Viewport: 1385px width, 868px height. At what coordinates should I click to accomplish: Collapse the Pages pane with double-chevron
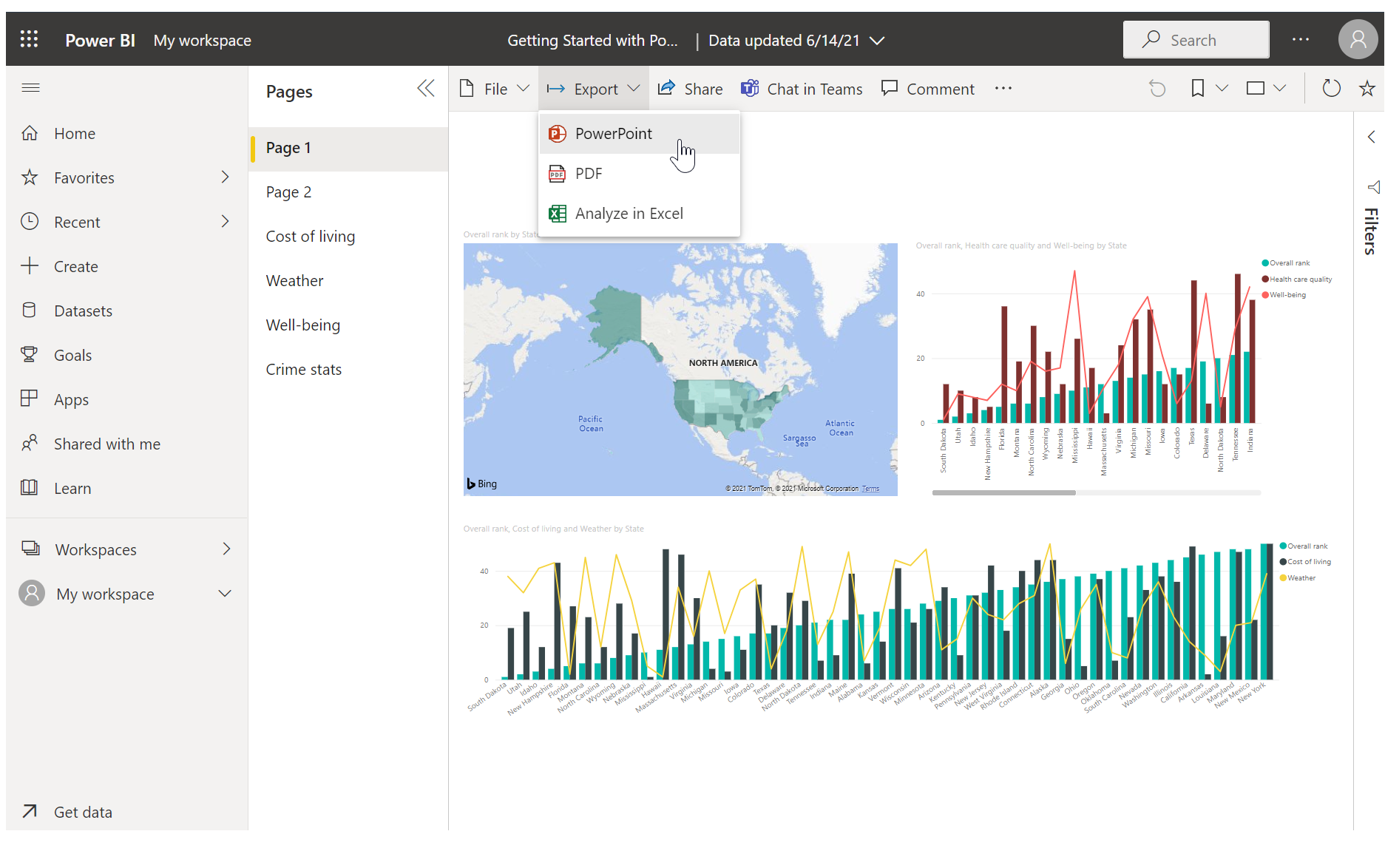[426, 89]
